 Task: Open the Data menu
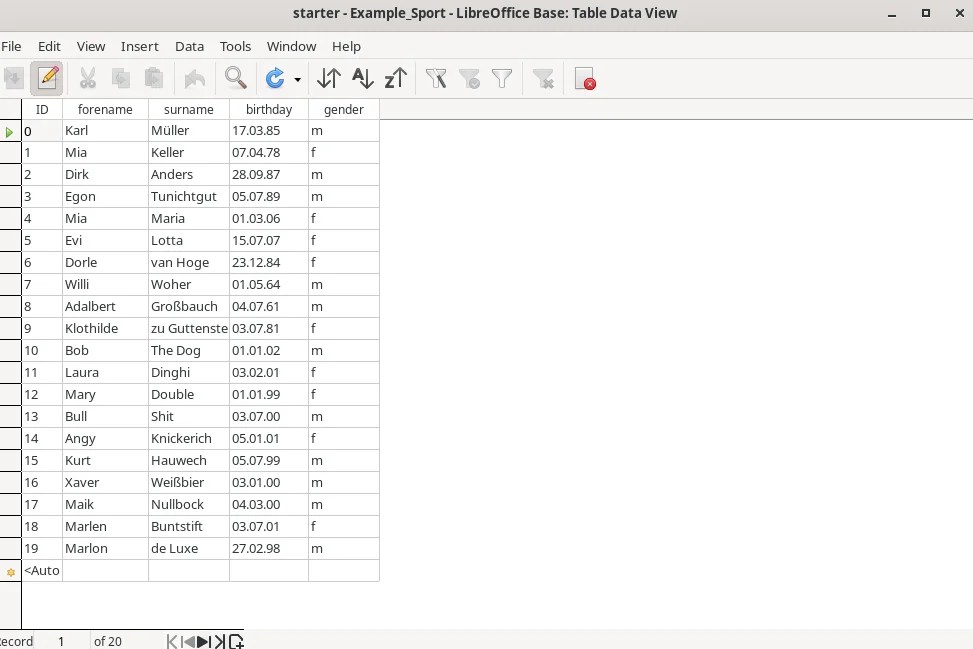coord(189,46)
